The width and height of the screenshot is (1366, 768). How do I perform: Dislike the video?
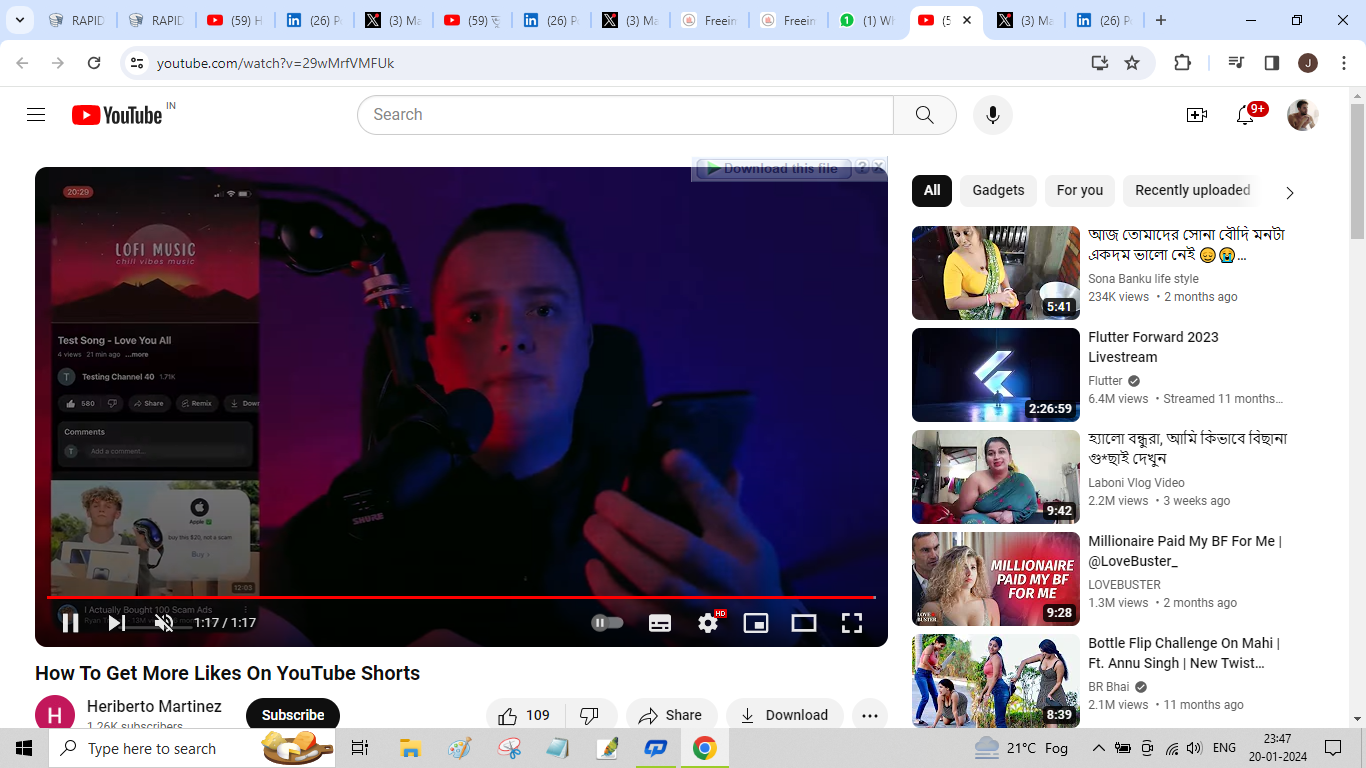point(590,715)
